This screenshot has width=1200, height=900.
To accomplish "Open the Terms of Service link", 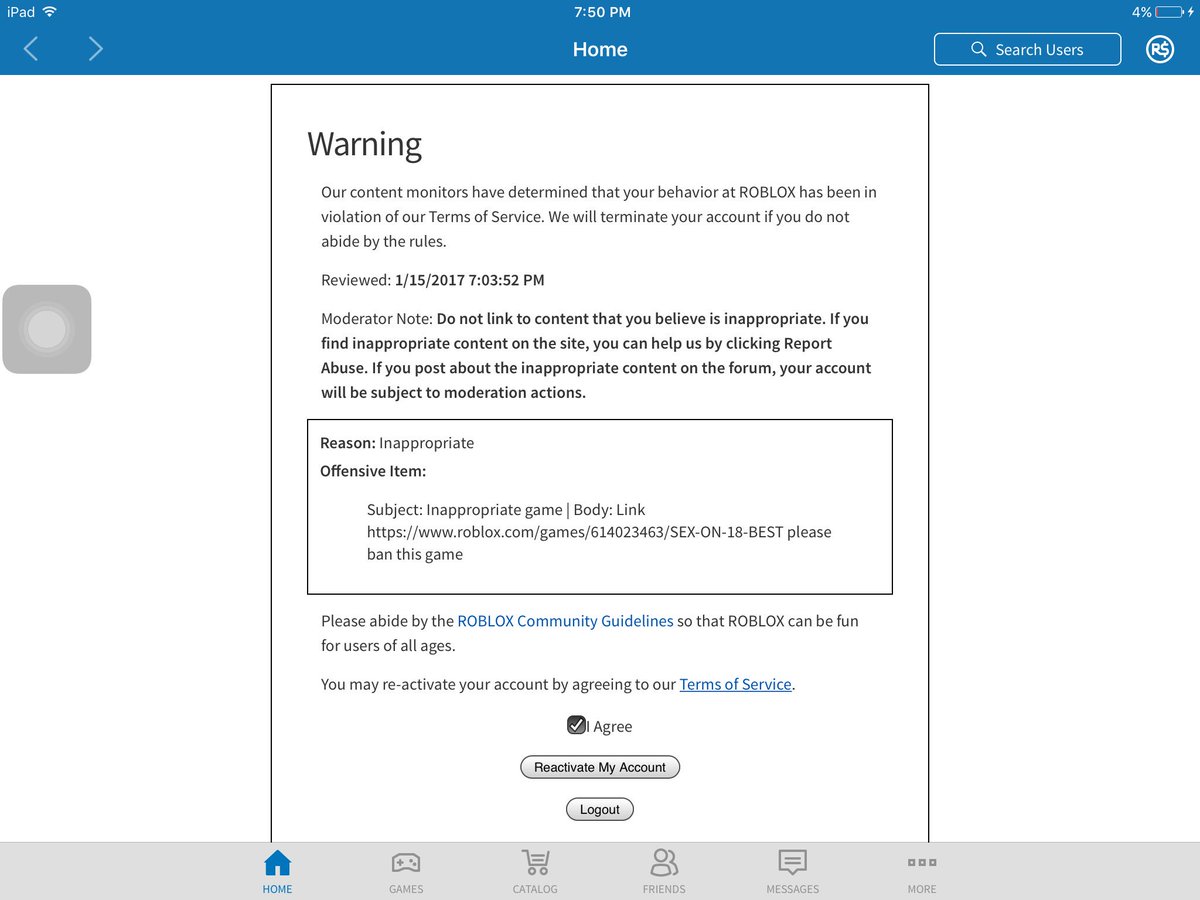I will [x=735, y=684].
